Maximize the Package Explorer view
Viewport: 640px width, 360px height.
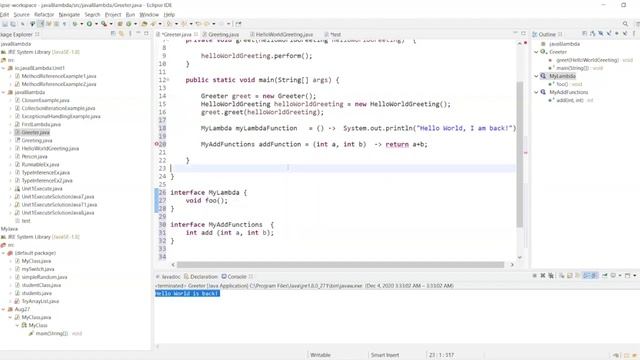(146, 33)
